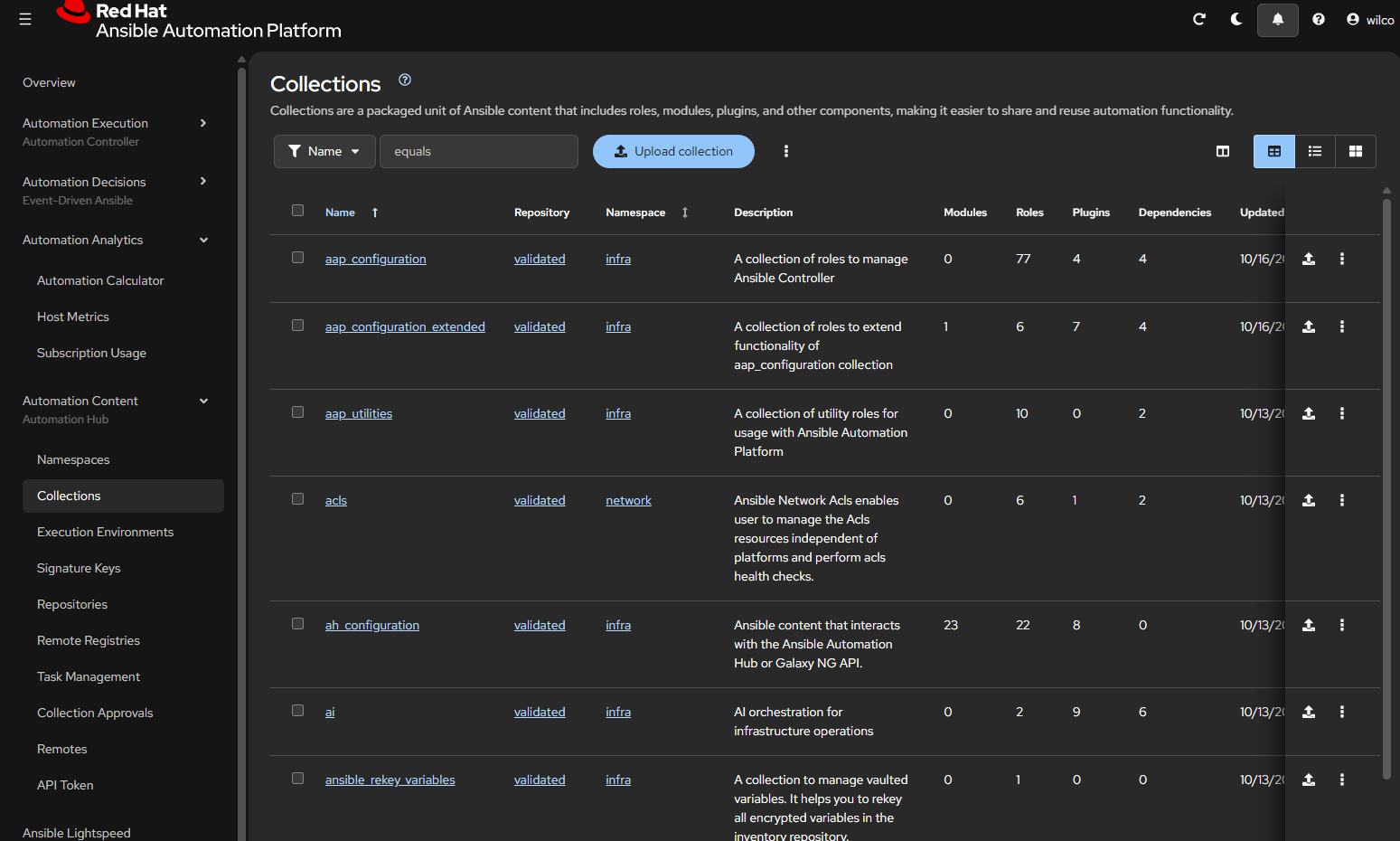
Task: Open the hamburger navigation menu
Action: [25, 19]
